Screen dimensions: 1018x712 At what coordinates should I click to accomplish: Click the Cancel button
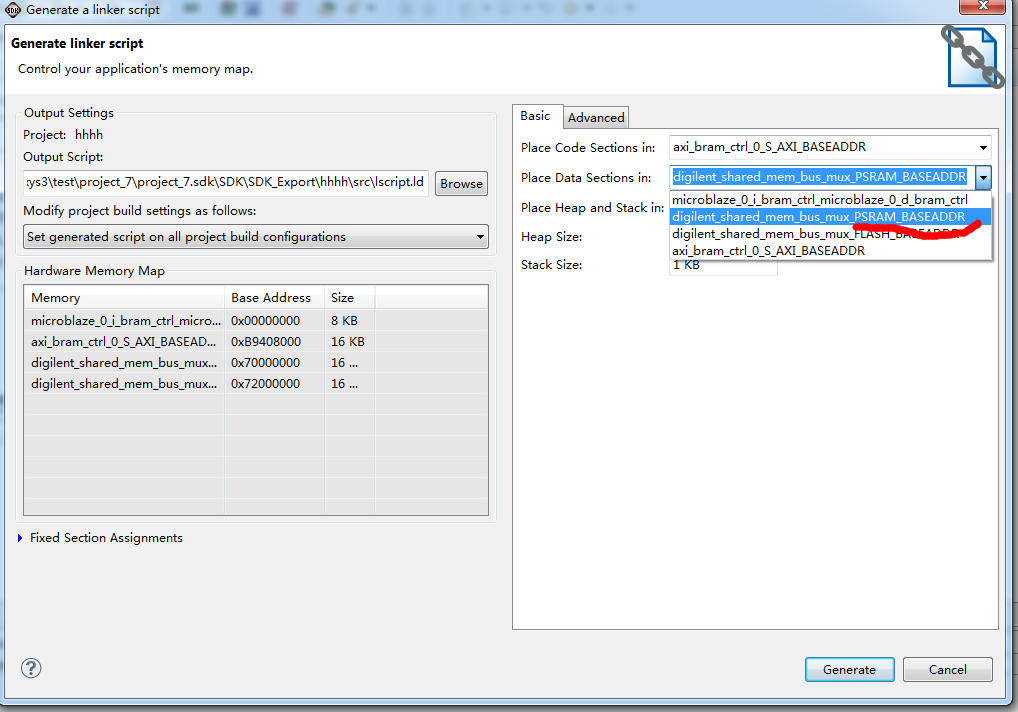tap(947, 669)
